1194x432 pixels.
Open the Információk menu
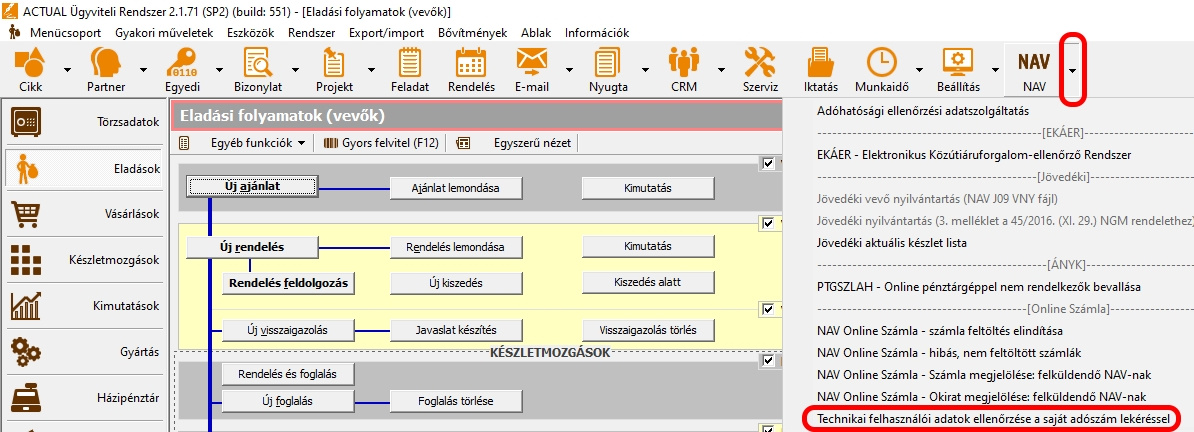597,33
